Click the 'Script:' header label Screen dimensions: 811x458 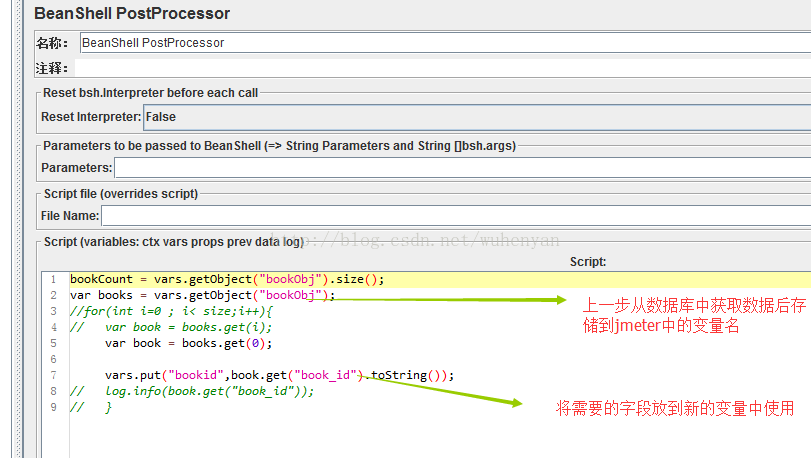click(588, 262)
